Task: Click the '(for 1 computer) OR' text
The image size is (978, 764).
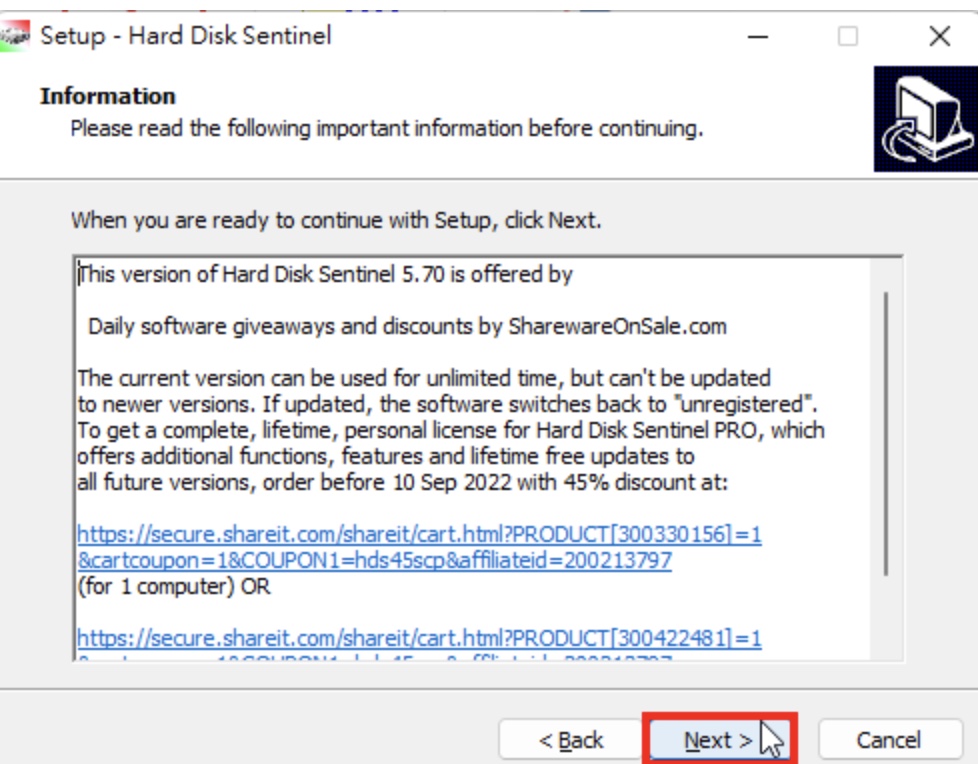Action: pyautogui.click(x=174, y=586)
